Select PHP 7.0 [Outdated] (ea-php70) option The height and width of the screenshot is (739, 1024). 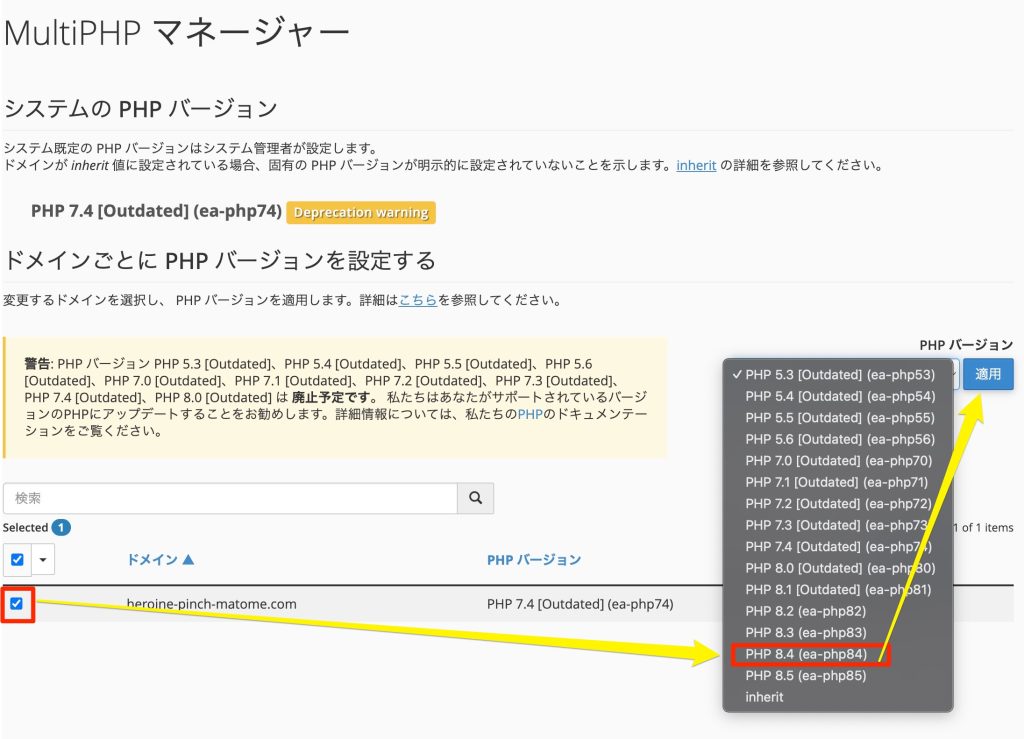(x=838, y=461)
